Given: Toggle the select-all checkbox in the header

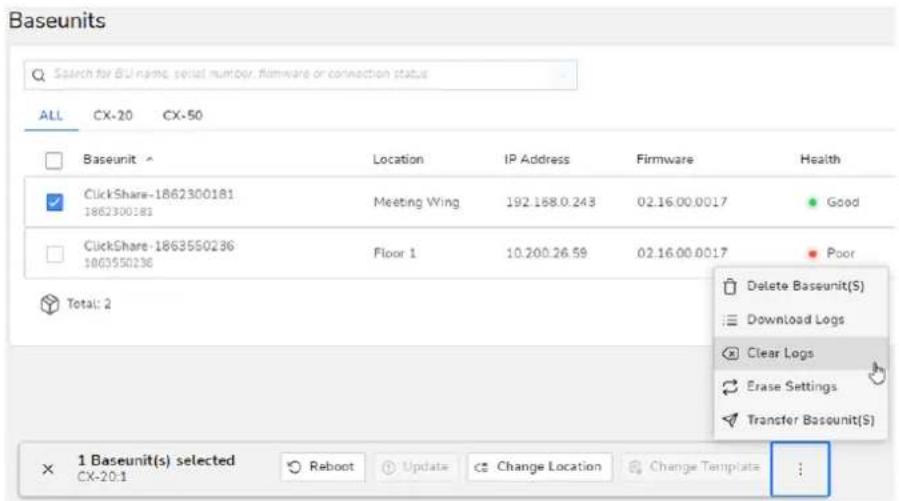Looking at the screenshot, I should click(x=54, y=161).
